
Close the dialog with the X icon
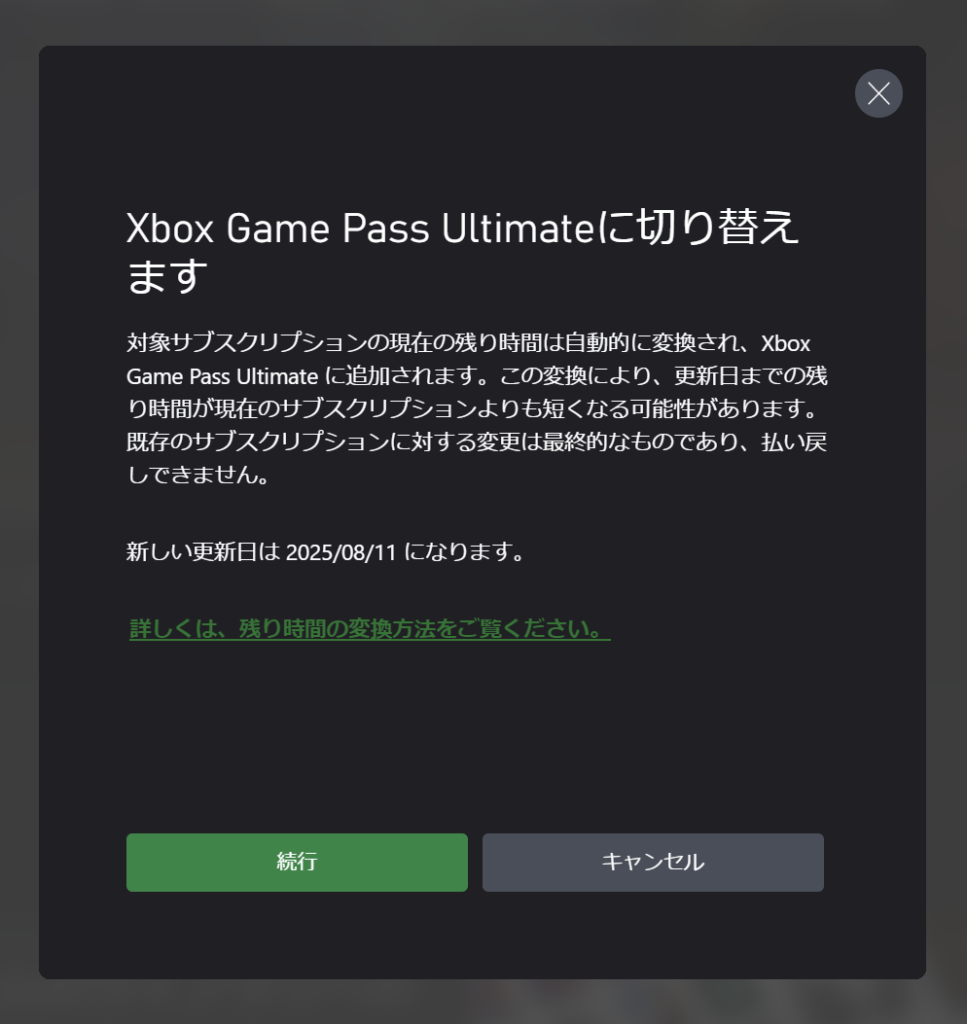[878, 93]
